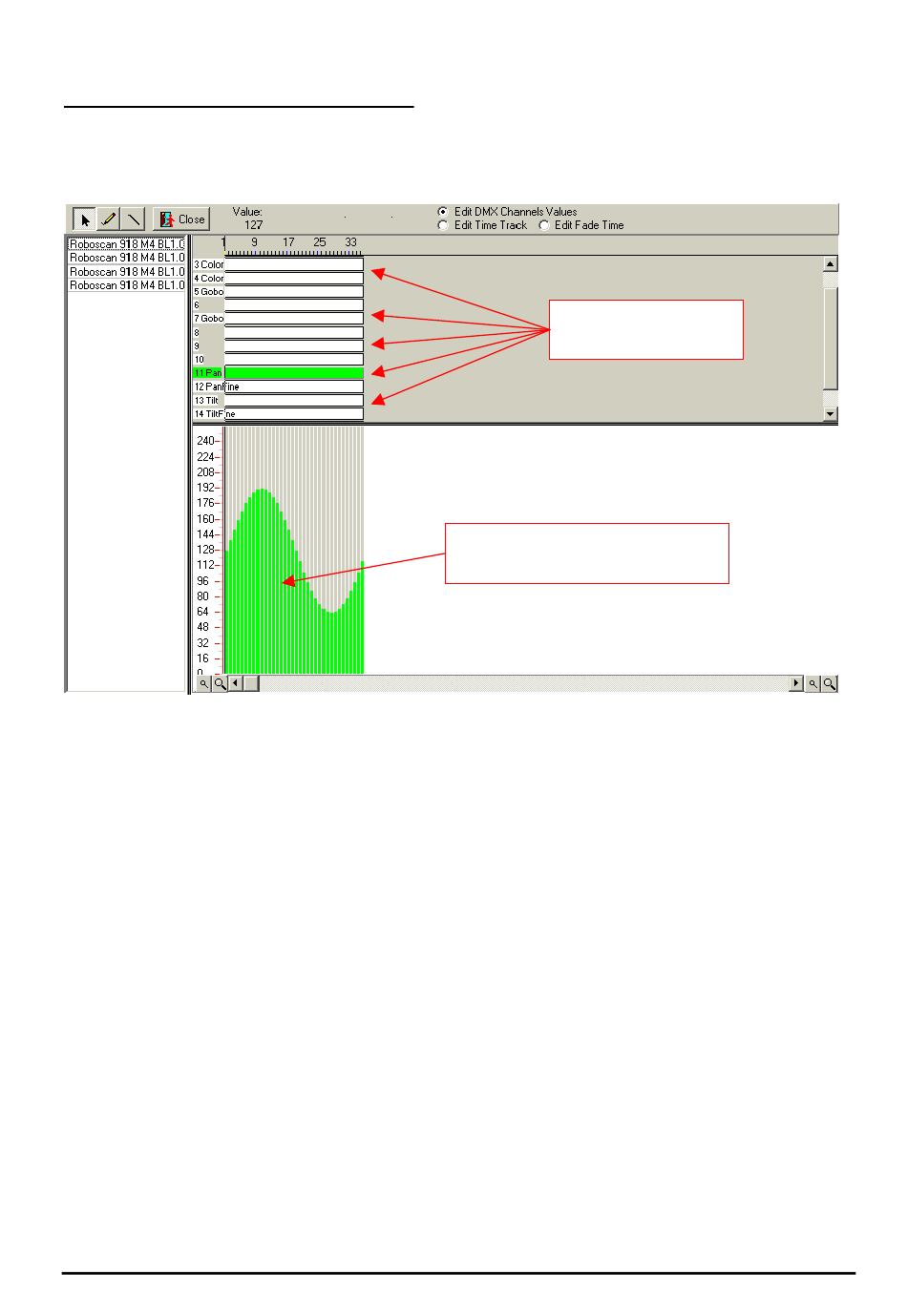Click channel 10 row
Image resolution: width=907 pixels, height=1316 pixels.
pos(278,360)
